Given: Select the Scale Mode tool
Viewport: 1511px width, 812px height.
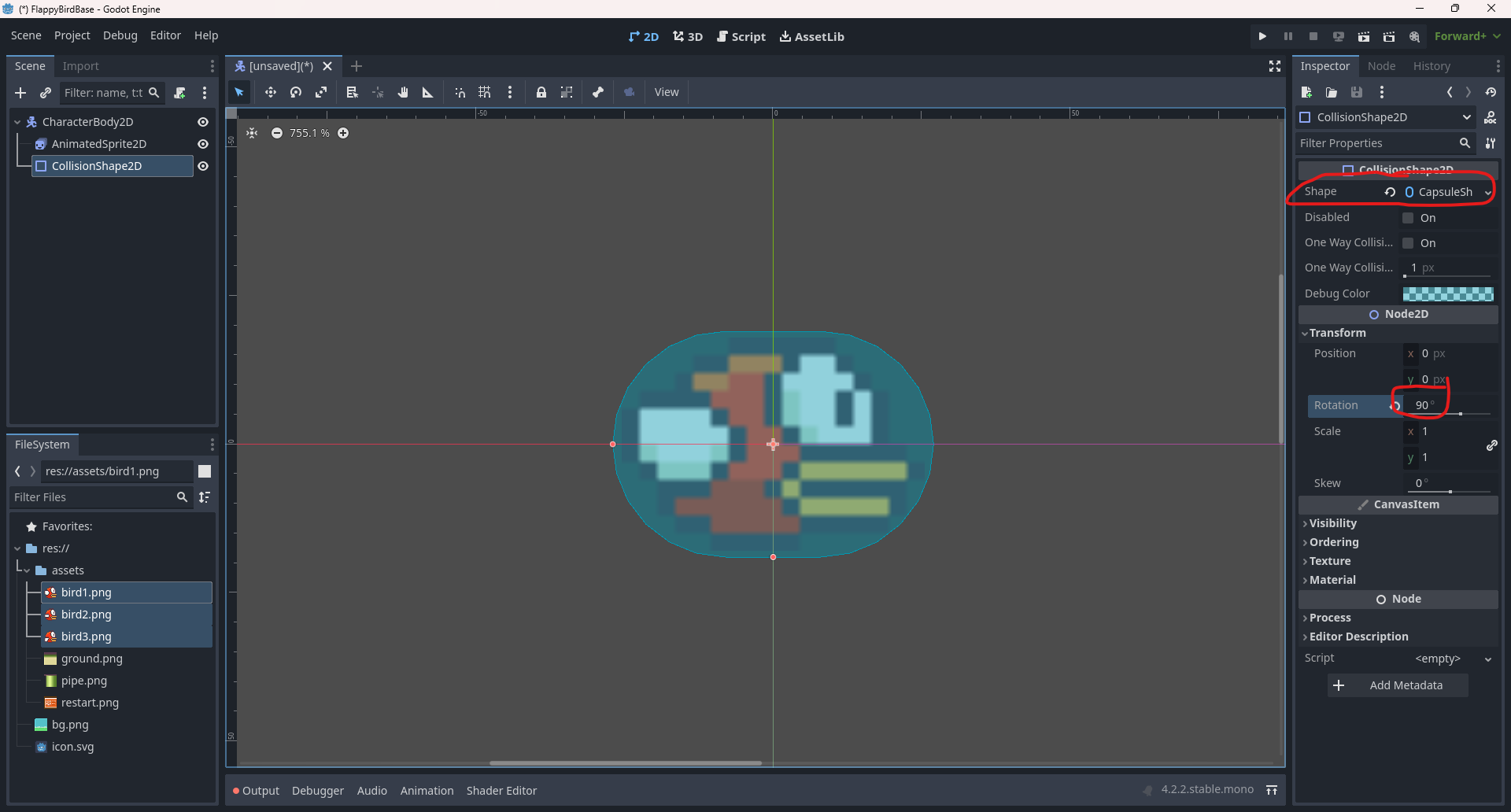Looking at the screenshot, I should tap(321, 92).
